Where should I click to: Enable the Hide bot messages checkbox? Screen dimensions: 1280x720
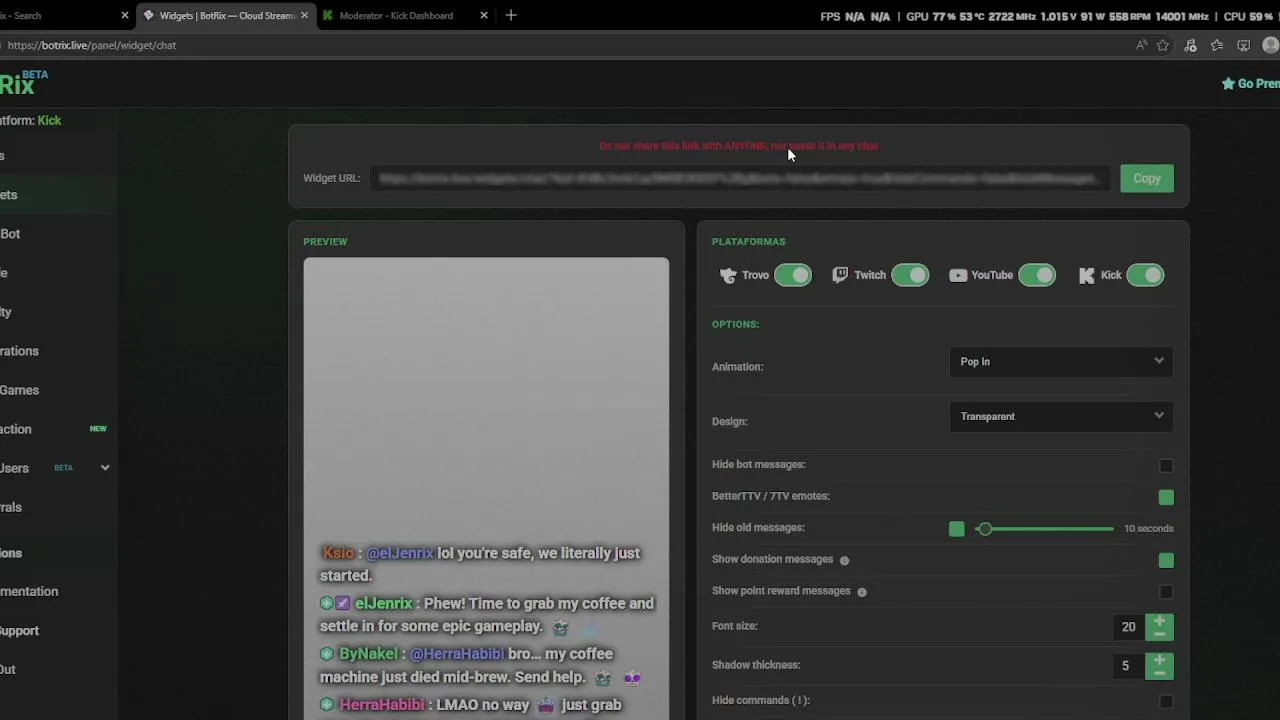1166,466
